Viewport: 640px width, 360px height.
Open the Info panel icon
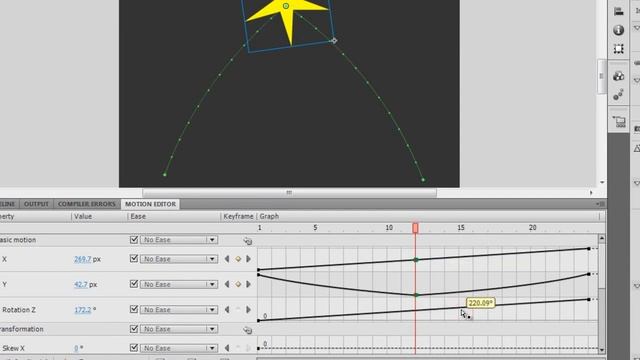618,30
